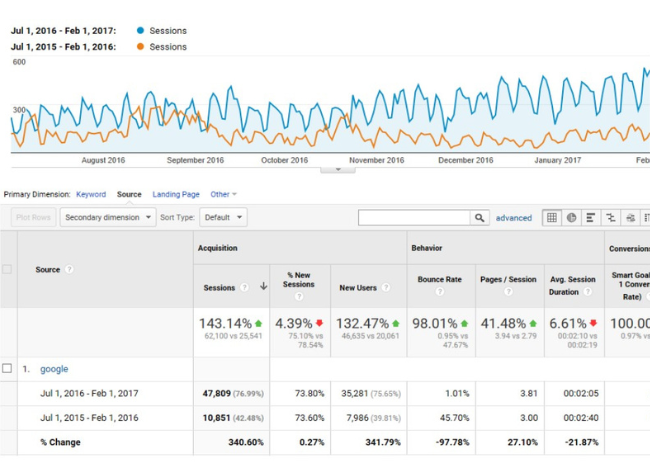
Task: Open Sort Type Default dropdown
Action: click(223, 217)
